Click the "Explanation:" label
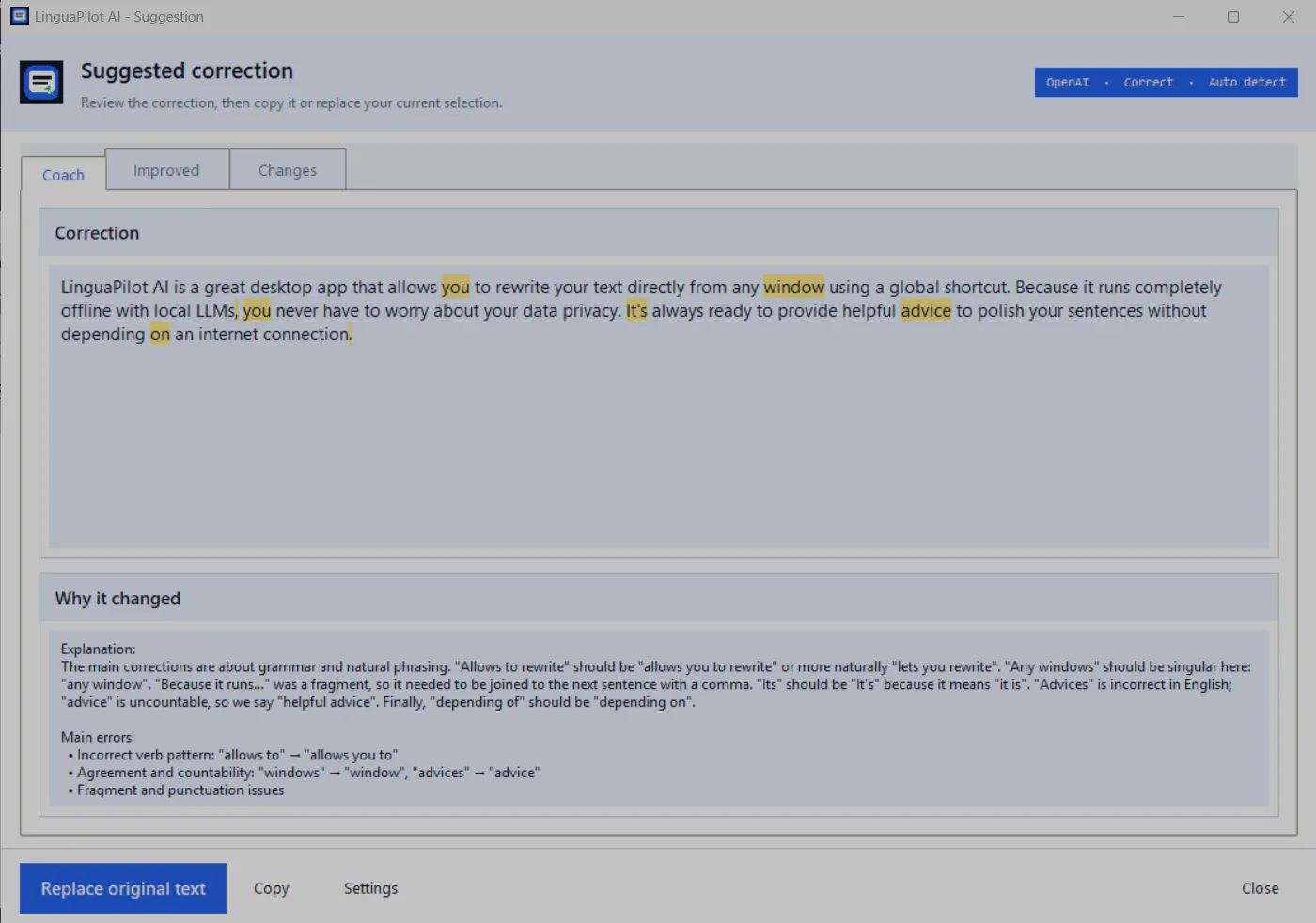This screenshot has height=923, width=1316. (98, 649)
